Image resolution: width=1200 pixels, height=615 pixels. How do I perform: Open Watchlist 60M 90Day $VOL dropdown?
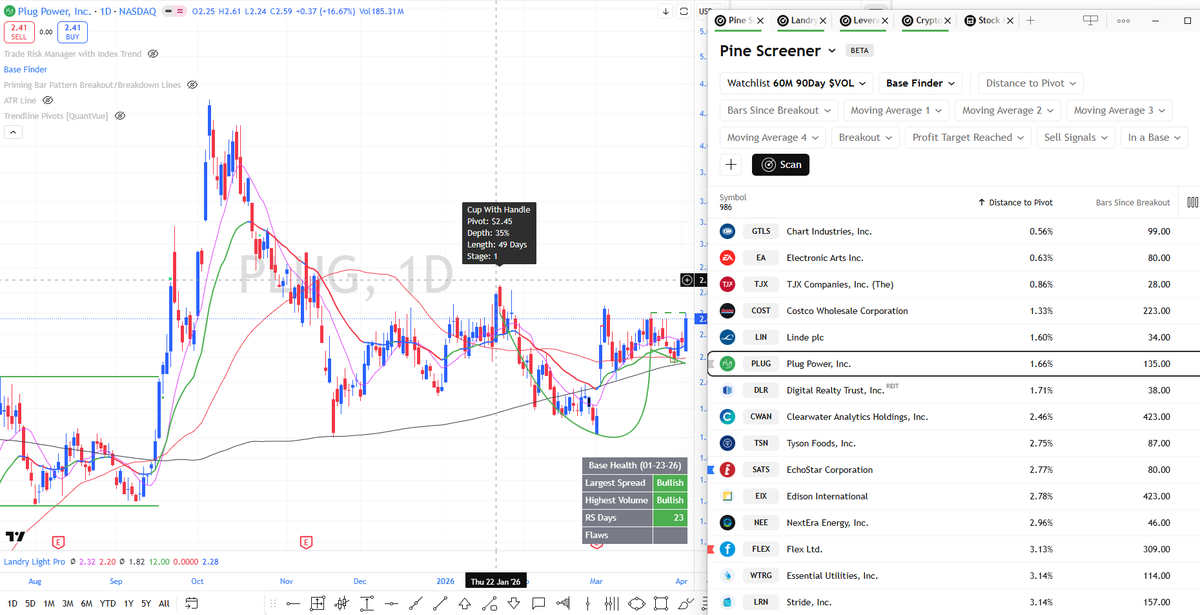(797, 83)
